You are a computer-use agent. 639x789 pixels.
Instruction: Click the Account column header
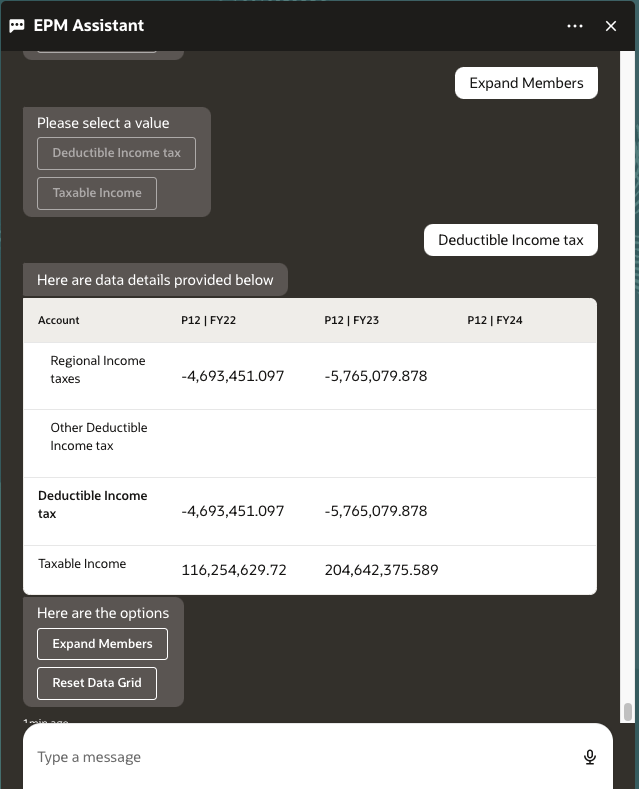(x=59, y=320)
